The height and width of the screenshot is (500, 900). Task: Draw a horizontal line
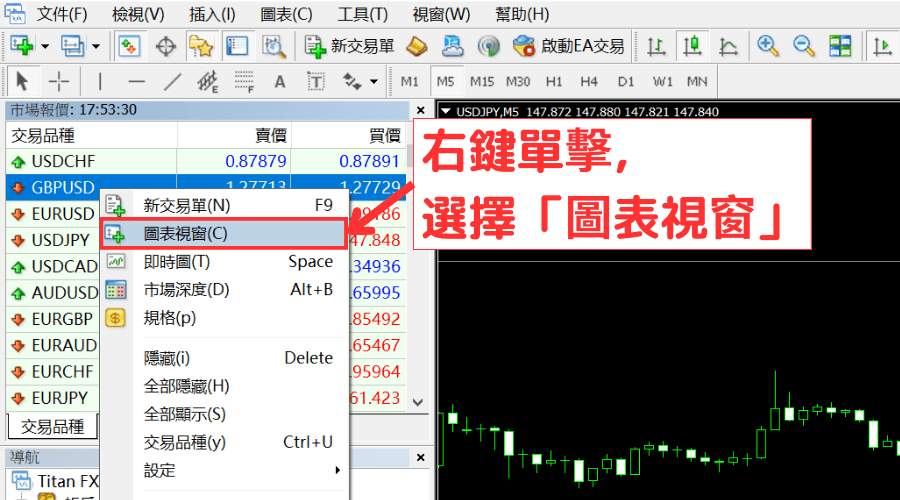pos(137,82)
